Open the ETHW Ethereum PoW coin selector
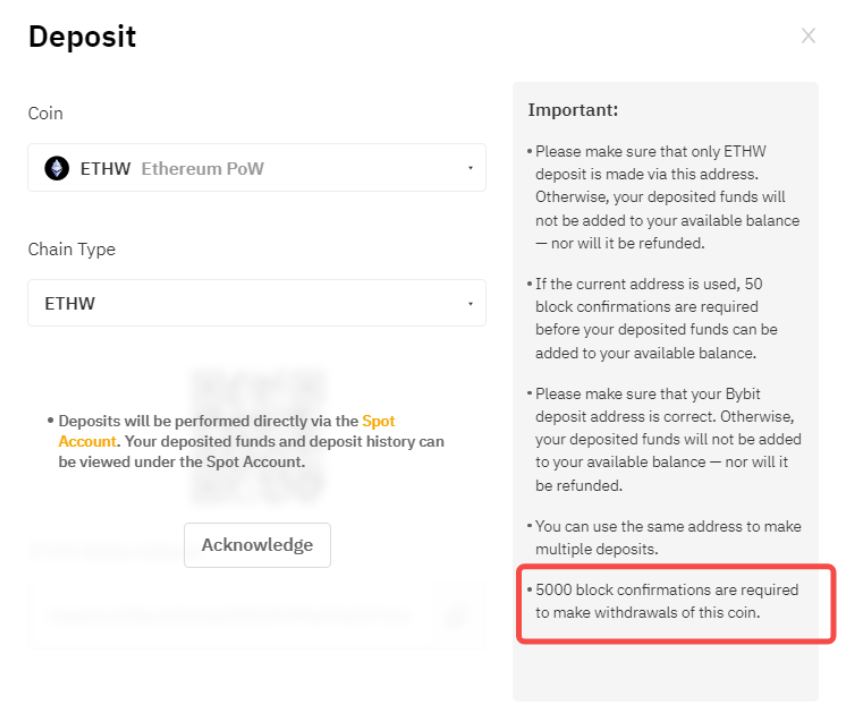Image resolution: width=865 pixels, height=714 pixels. (256, 168)
